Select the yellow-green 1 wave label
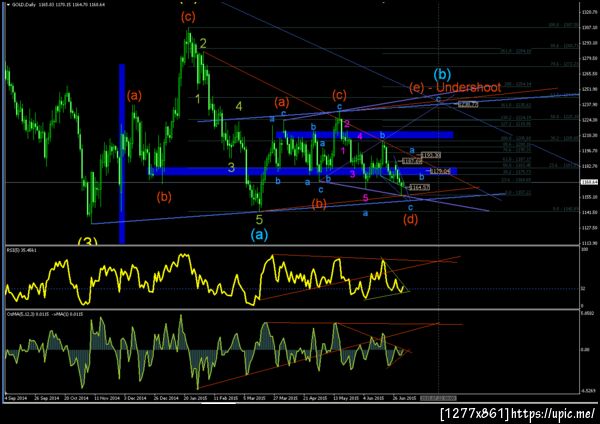600x424 pixels. 197,99
